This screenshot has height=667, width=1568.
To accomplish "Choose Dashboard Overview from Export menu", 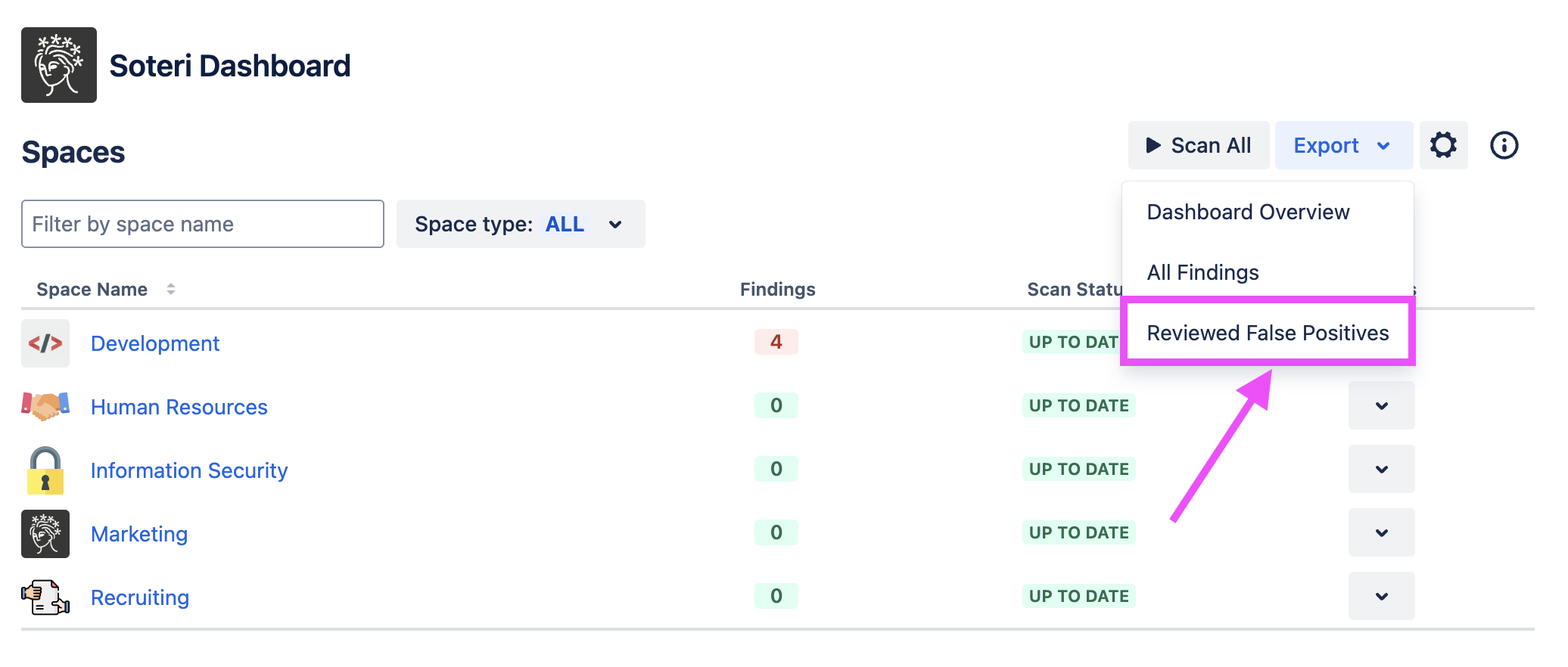I will pyautogui.click(x=1248, y=212).
